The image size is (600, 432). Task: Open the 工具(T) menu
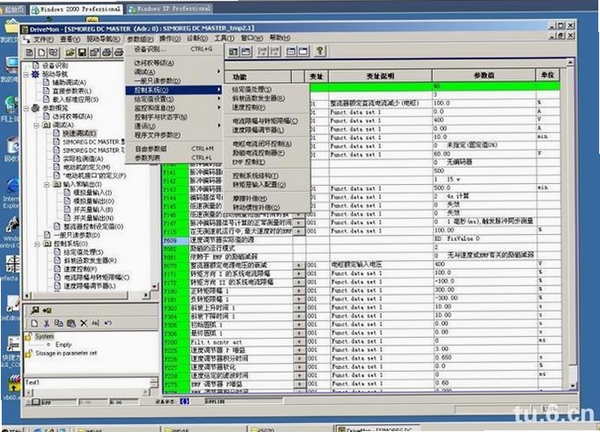click(224, 38)
